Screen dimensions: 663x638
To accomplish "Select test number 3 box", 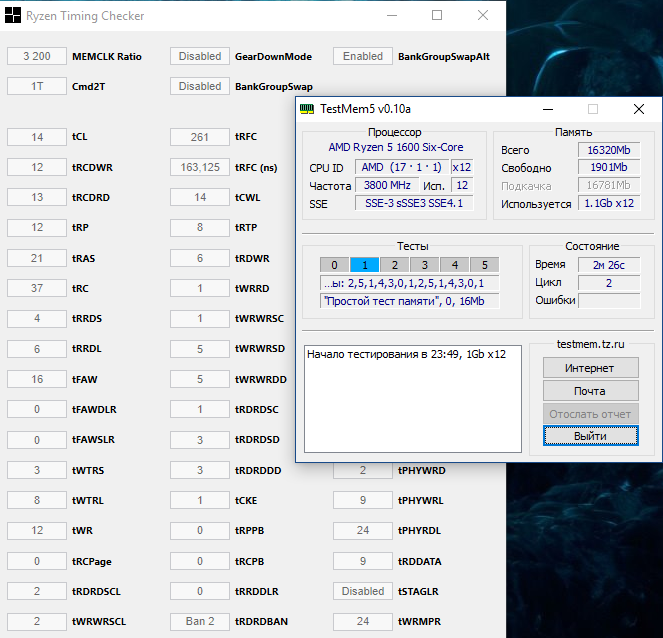I will (425, 265).
